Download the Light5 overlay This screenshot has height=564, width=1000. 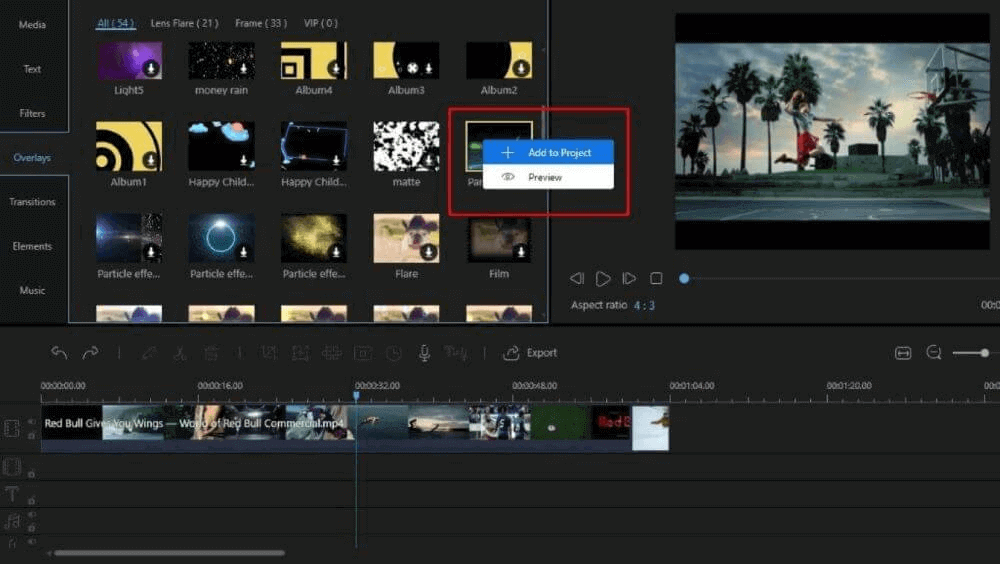[150, 68]
